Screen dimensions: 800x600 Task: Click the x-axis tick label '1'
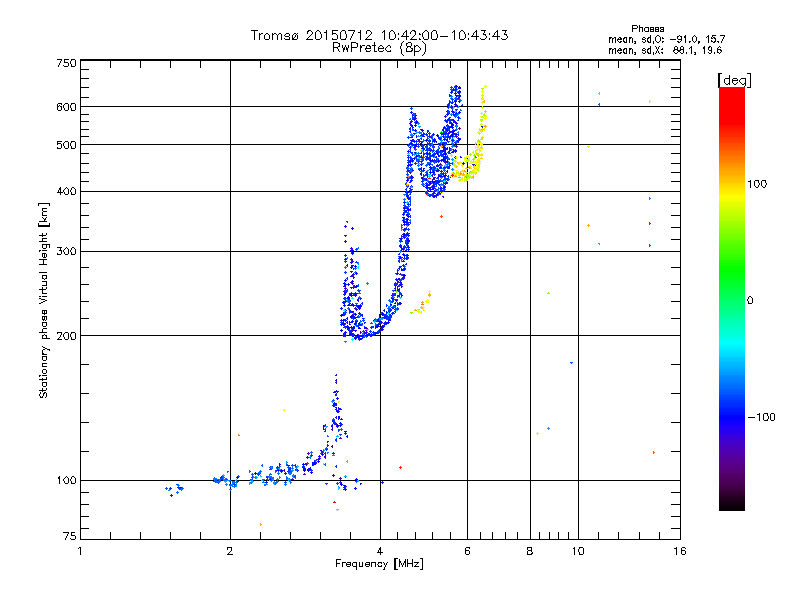pyautogui.click(x=80, y=551)
